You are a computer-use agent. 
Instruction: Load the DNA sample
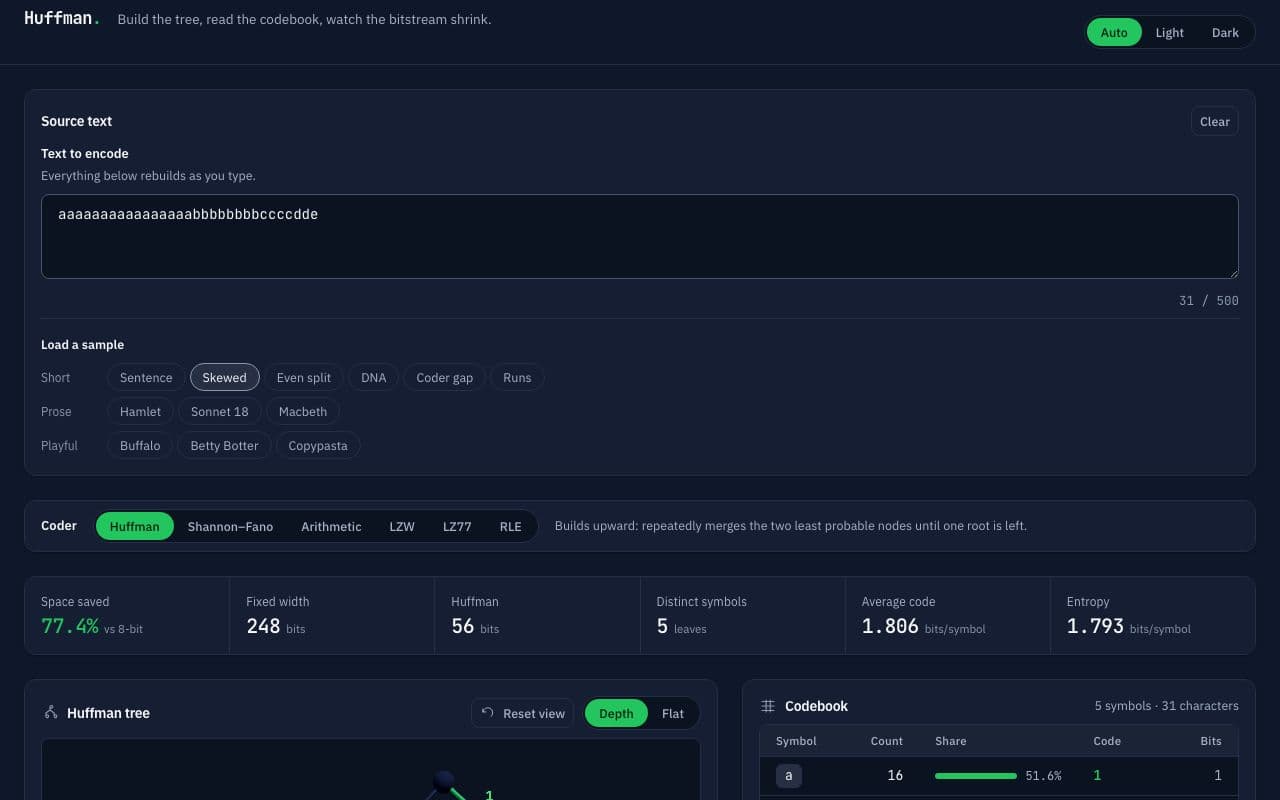coord(374,377)
